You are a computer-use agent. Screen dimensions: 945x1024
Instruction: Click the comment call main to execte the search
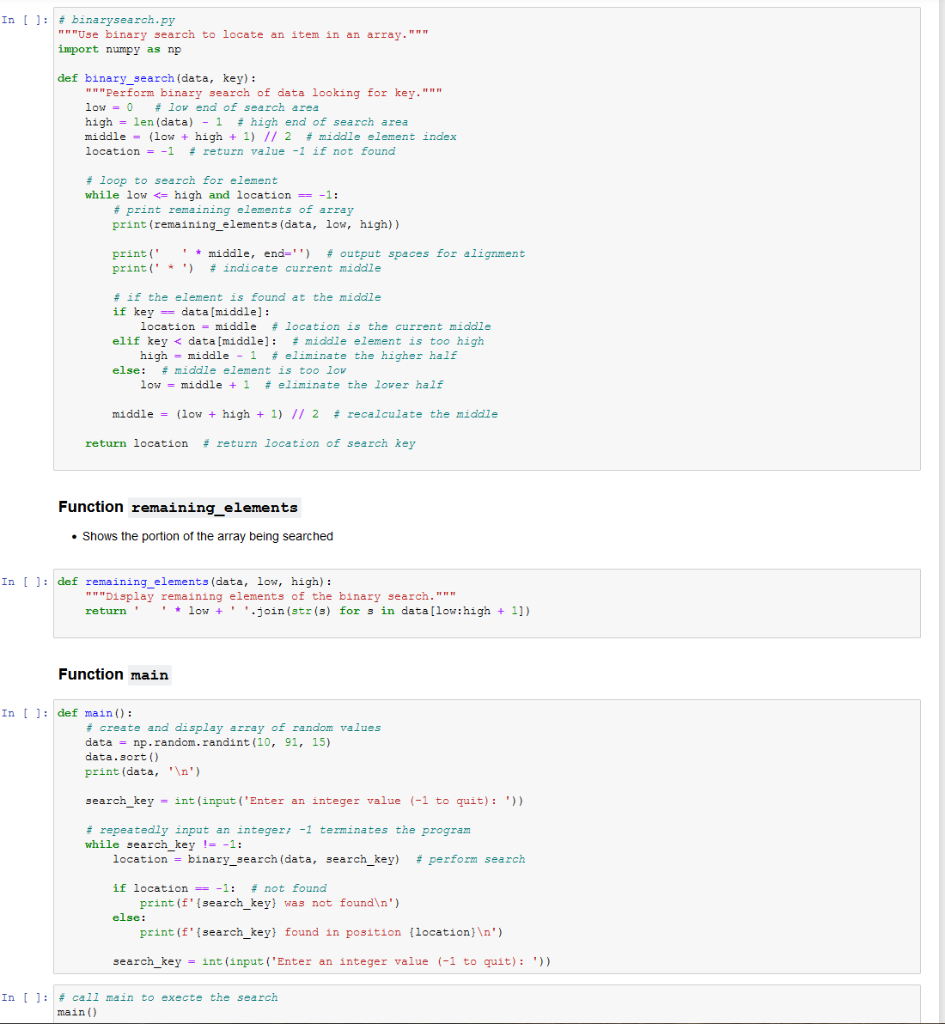coord(170,997)
